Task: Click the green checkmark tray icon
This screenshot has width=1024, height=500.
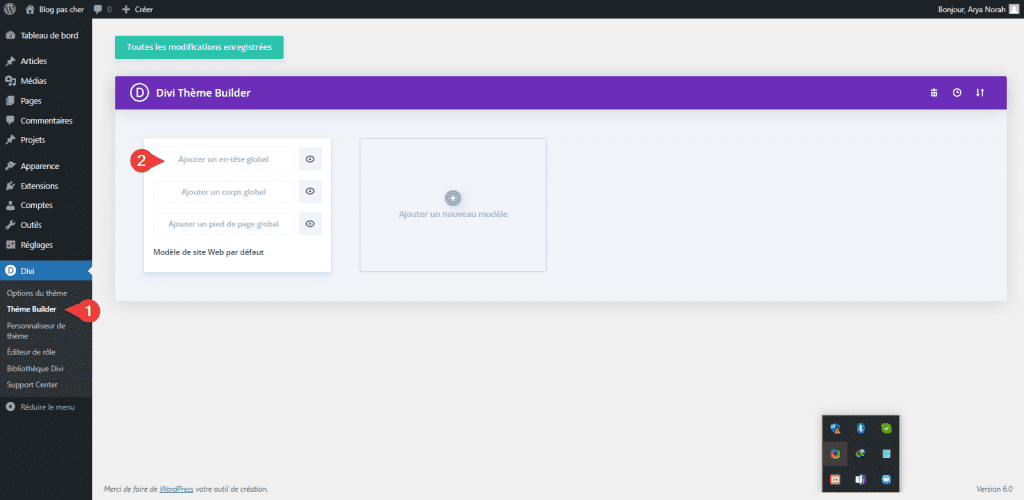Action: pyautogui.click(x=886, y=428)
